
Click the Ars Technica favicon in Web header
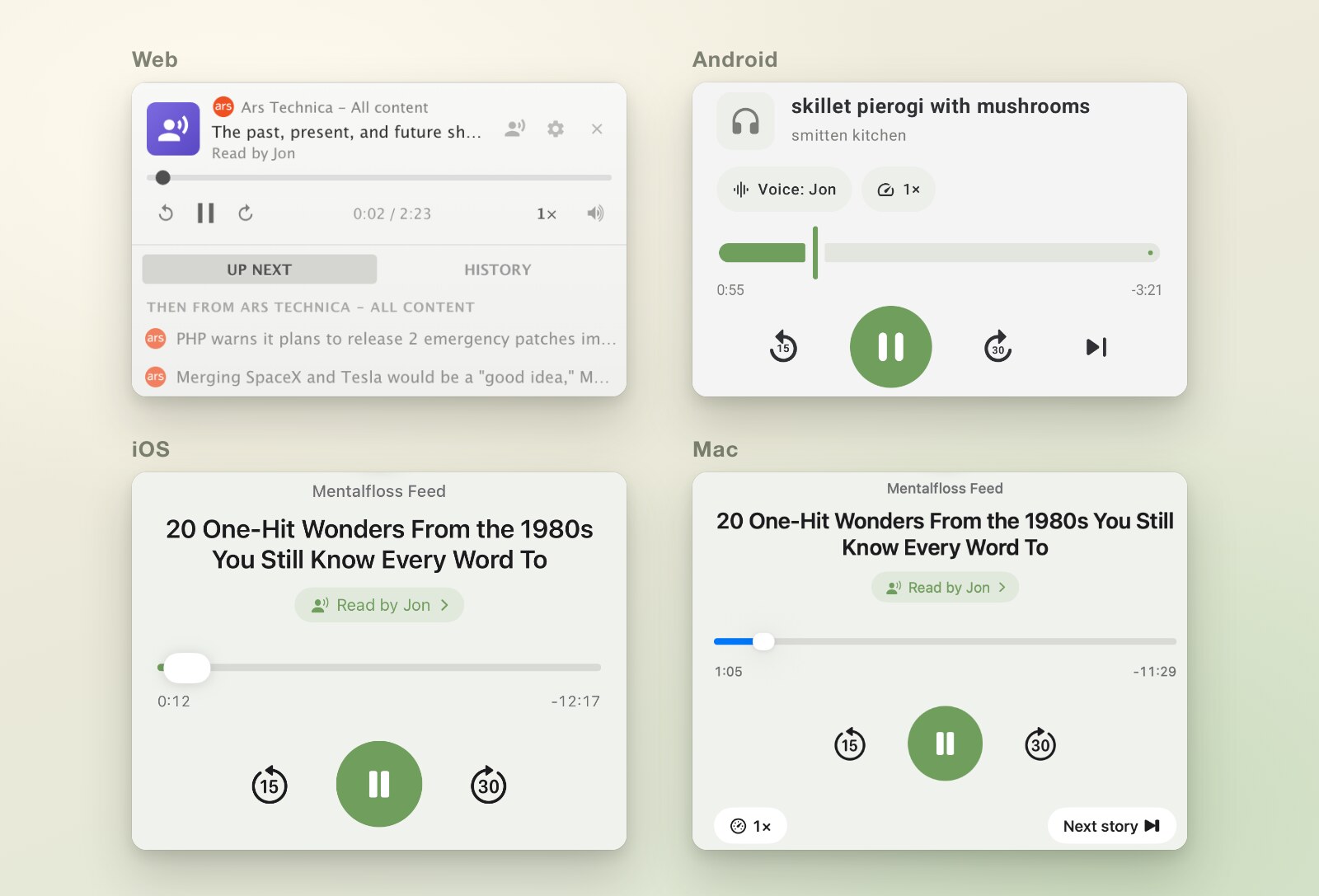pos(223,106)
